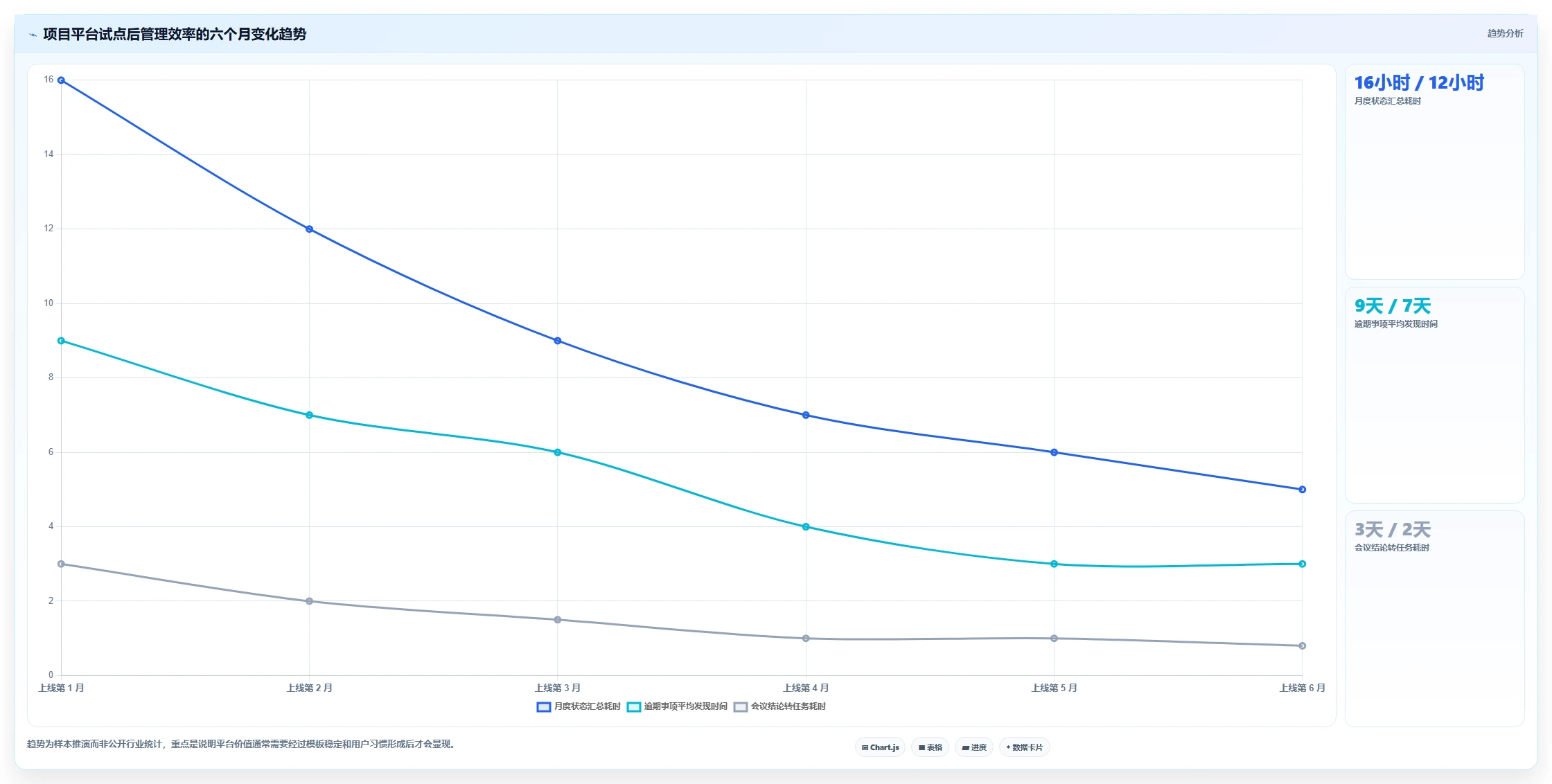The image size is (1552, 784).
Task: Toggle the 月度状态汇总耗时 legend entry
Action: [x=579, y=706]
